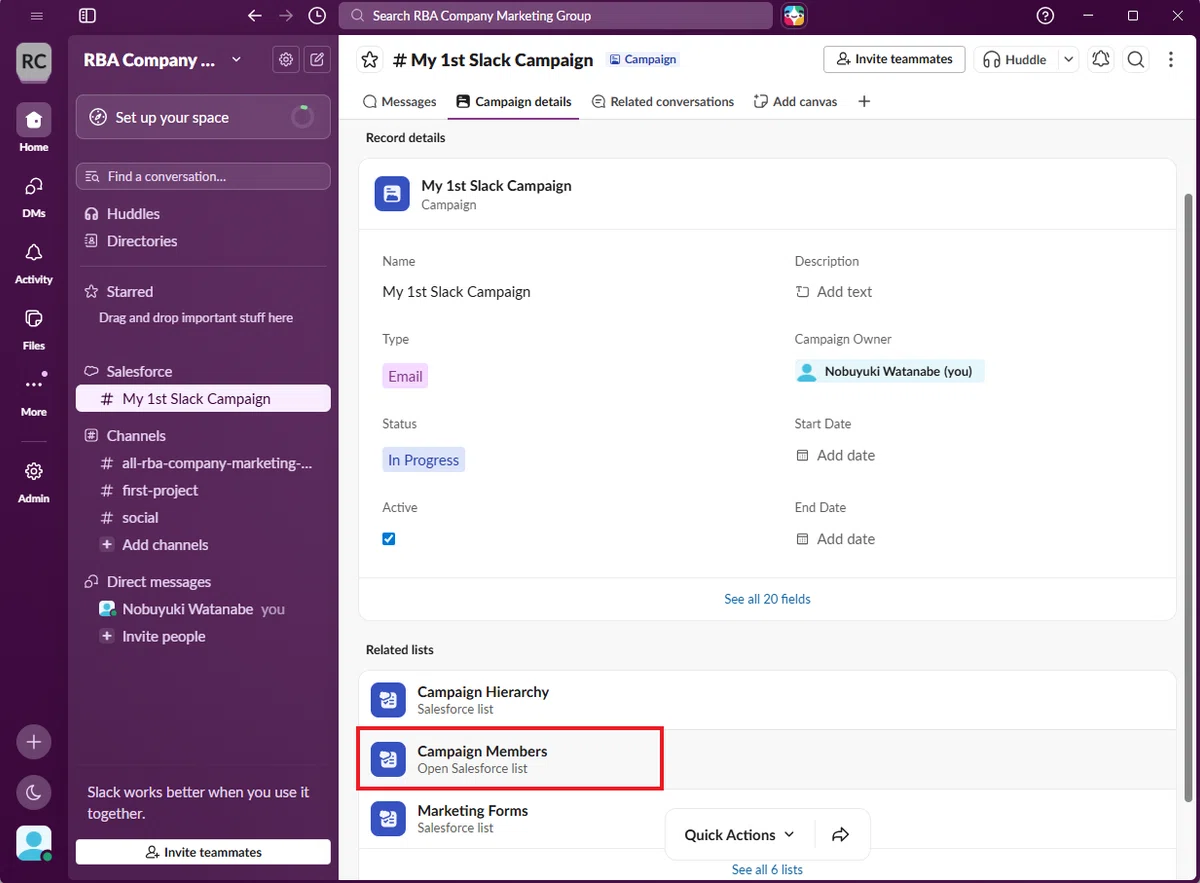Uncheck the Active checkbox

(389, 539)
